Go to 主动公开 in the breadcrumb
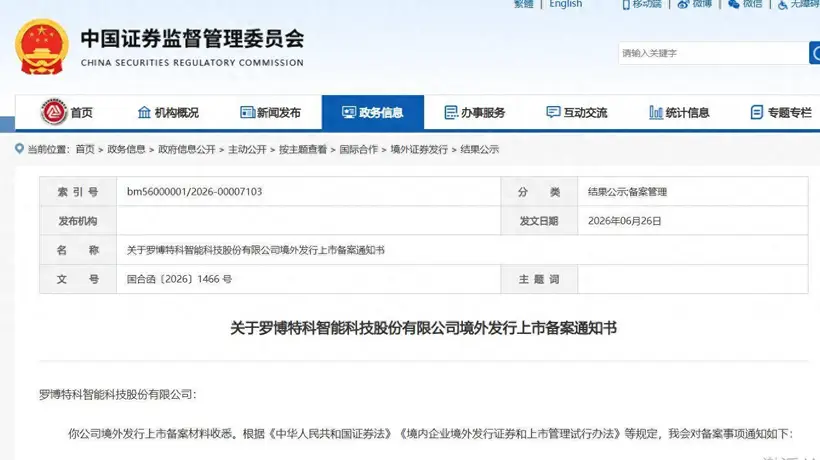The width and height of the screenshot is (820, 460). click(247, 150)
